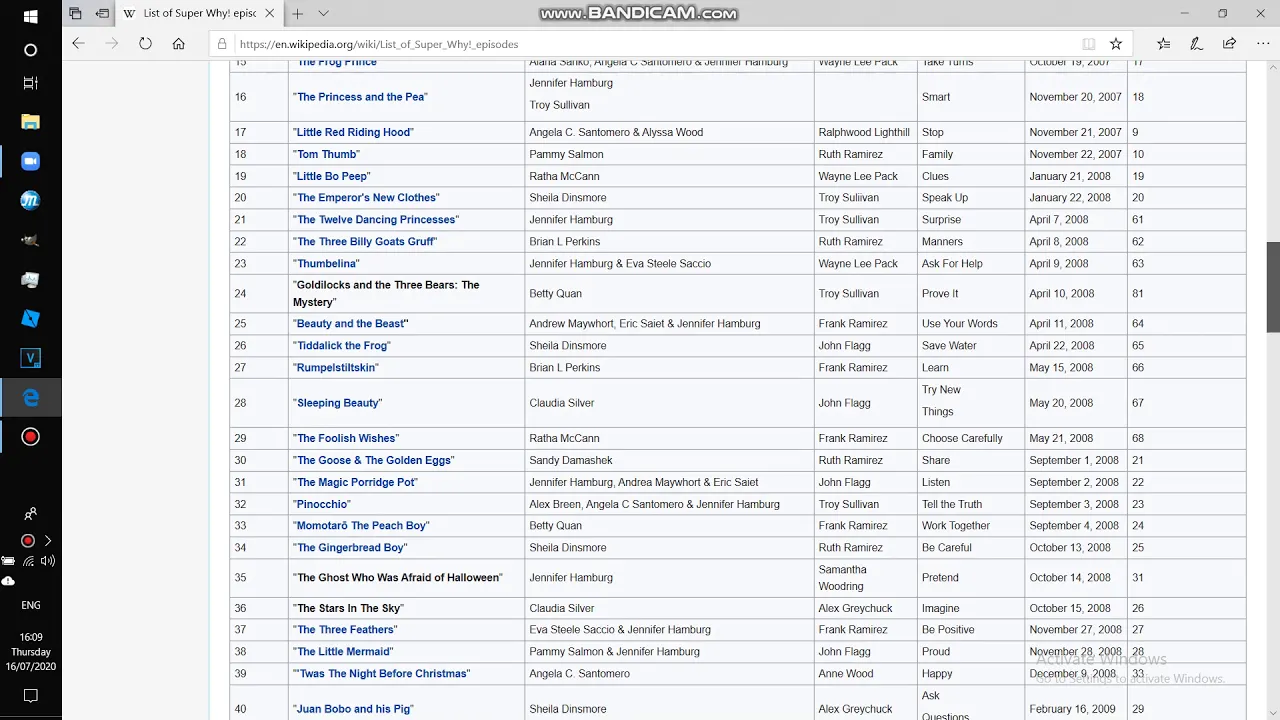Open the Sleeping Beauty link
The height and width of the screenshot is (720, 1280).
[x=338, y=403]
